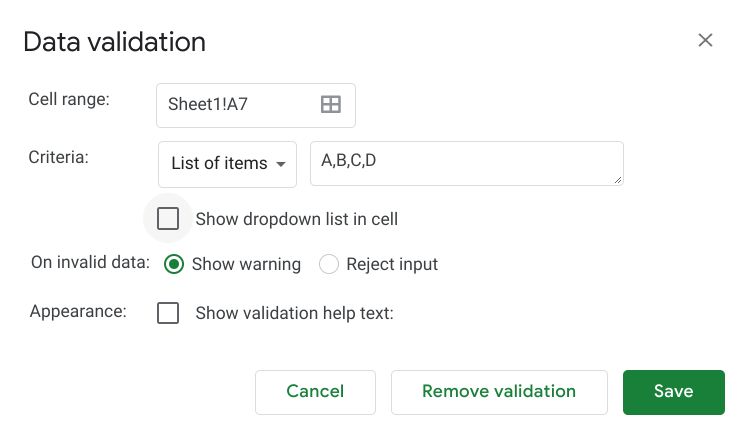Click the Data validation dialog title
Viewport: 746px width, 443px height.
pyautogui.click(x=114, y=42)
